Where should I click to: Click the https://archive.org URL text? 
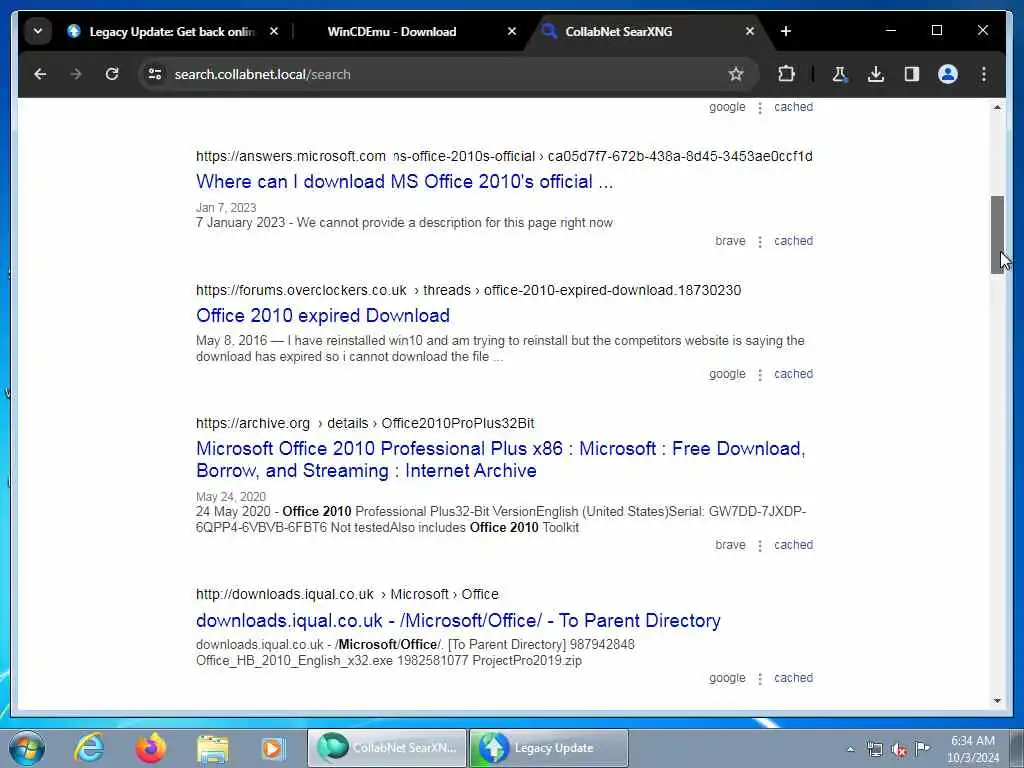(x=253, y=423)
